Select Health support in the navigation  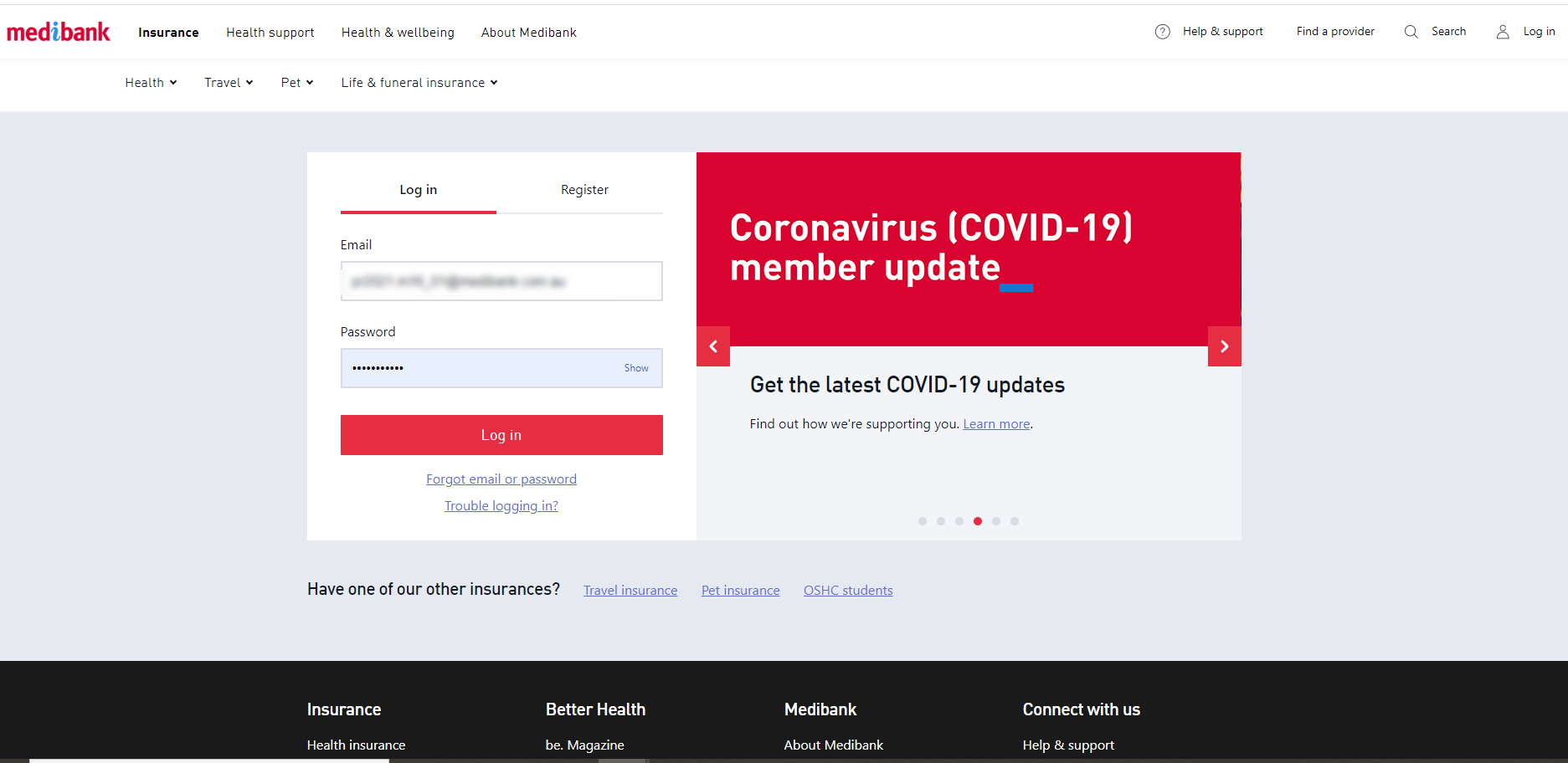pos(270,32)
